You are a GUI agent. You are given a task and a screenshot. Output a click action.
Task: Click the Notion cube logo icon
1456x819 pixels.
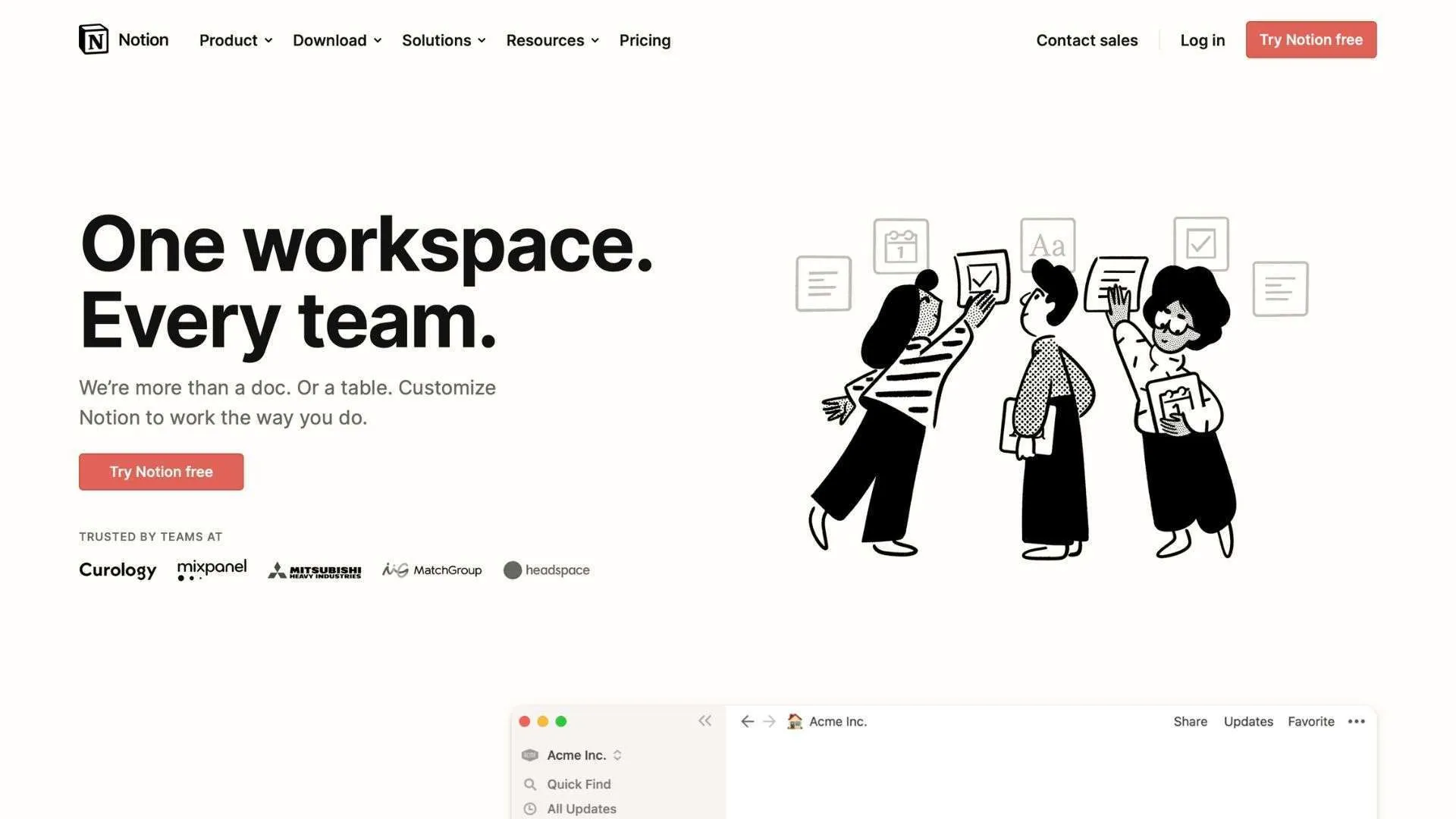coord(93,39)
